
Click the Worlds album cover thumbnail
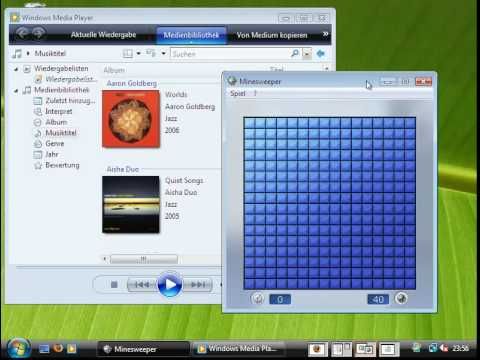point(131,119)
